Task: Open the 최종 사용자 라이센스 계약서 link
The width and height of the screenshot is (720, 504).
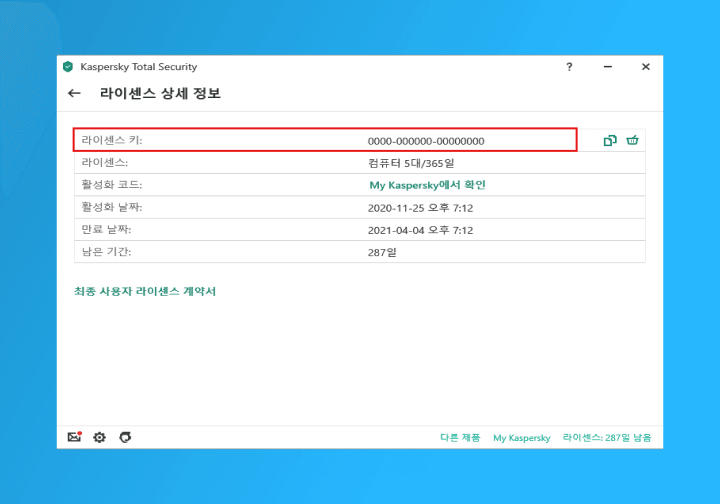Action: [145, 291]
